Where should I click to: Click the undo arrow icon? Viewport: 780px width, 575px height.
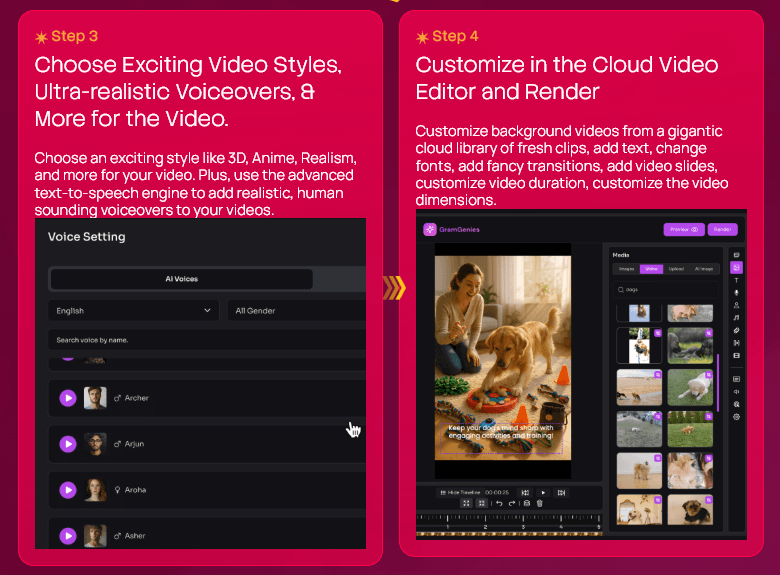tap(498, 503)
